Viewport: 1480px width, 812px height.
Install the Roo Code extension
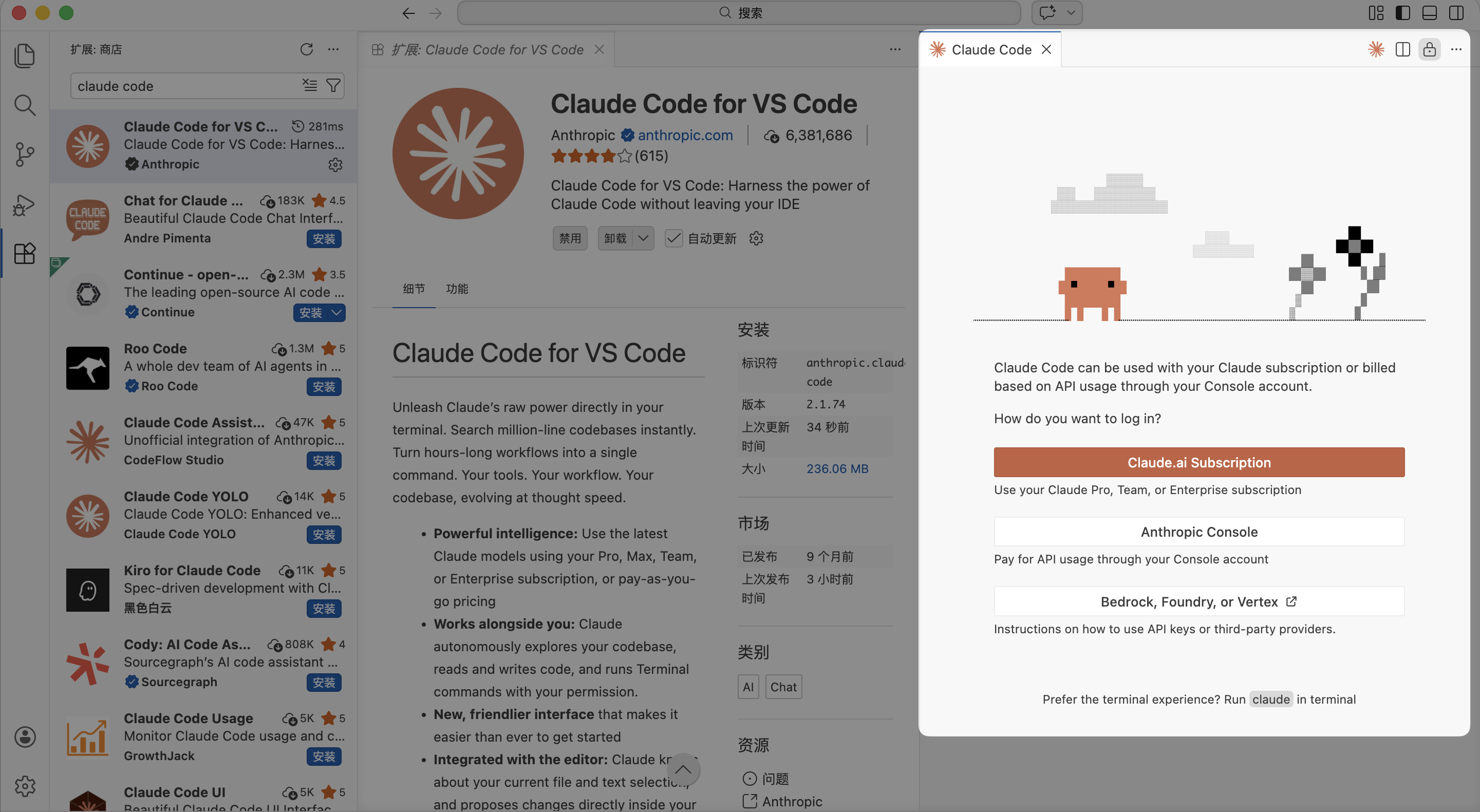click(324, 387)
